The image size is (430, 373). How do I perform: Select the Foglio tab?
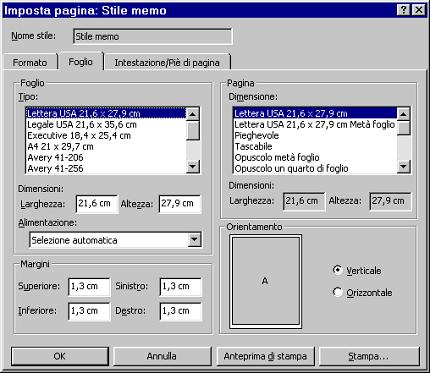click(80, 61)
